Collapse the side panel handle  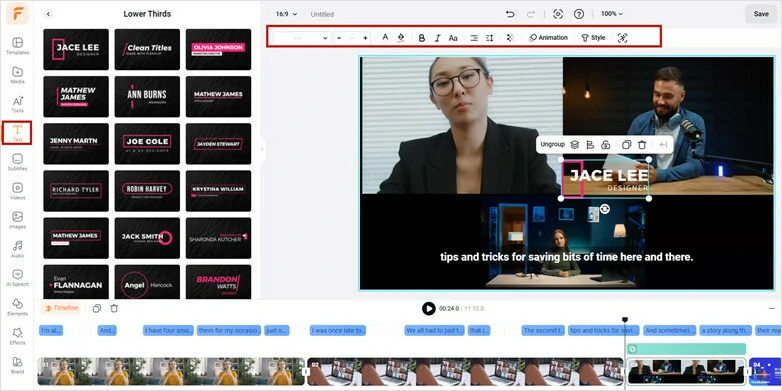[262, 149]
